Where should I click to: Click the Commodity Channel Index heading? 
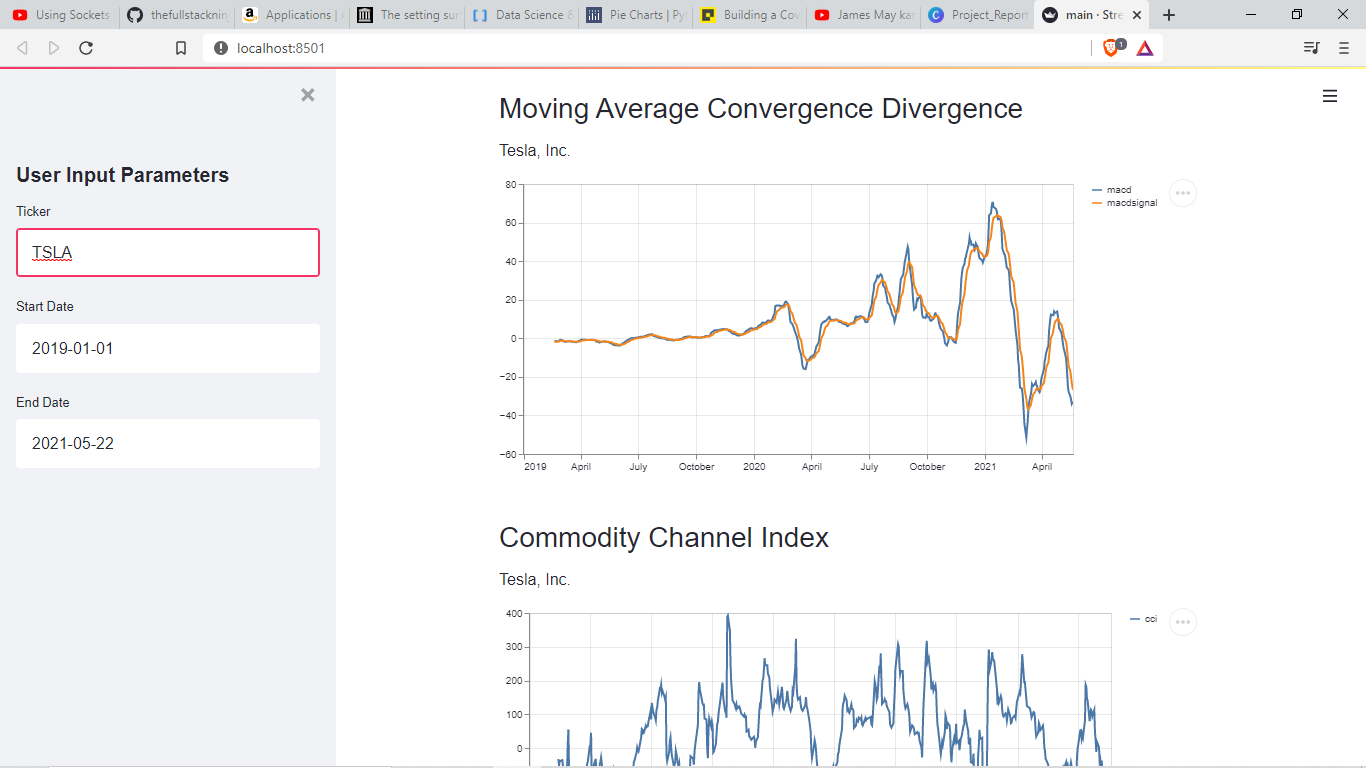point(664,537)
